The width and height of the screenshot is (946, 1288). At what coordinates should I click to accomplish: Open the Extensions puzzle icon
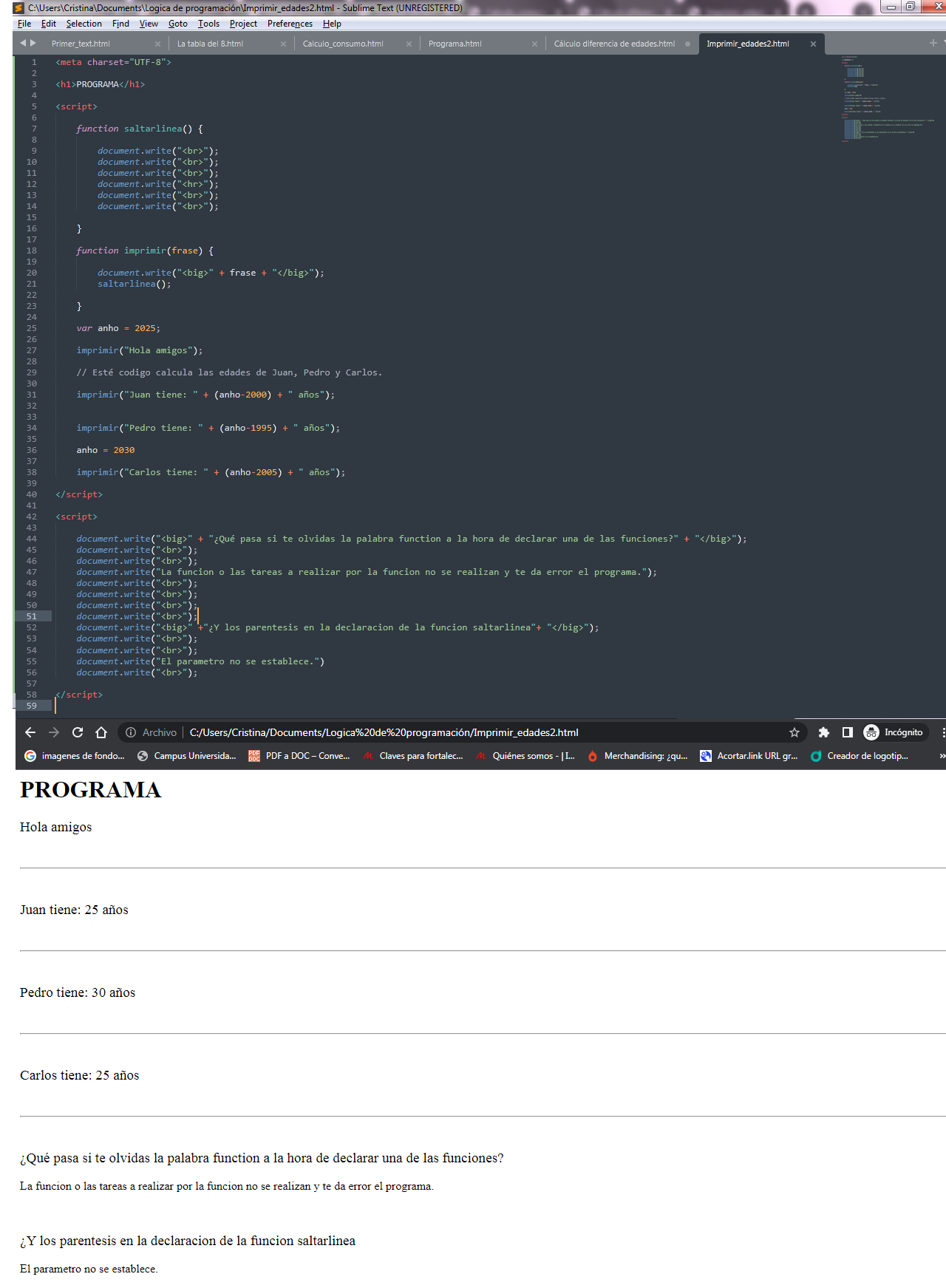(823, 732)
